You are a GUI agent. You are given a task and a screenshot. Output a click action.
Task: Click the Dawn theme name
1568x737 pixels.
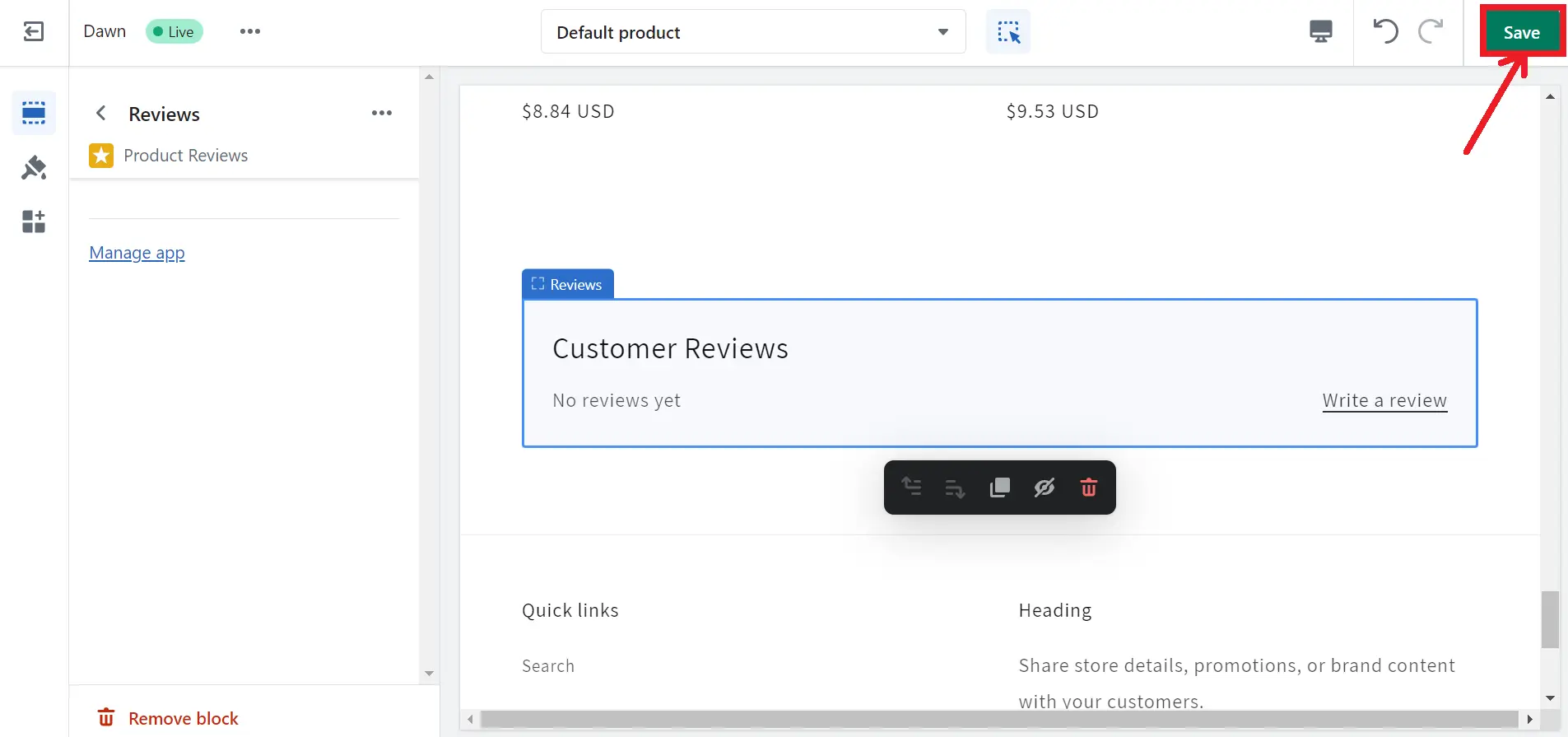(105, 31)
